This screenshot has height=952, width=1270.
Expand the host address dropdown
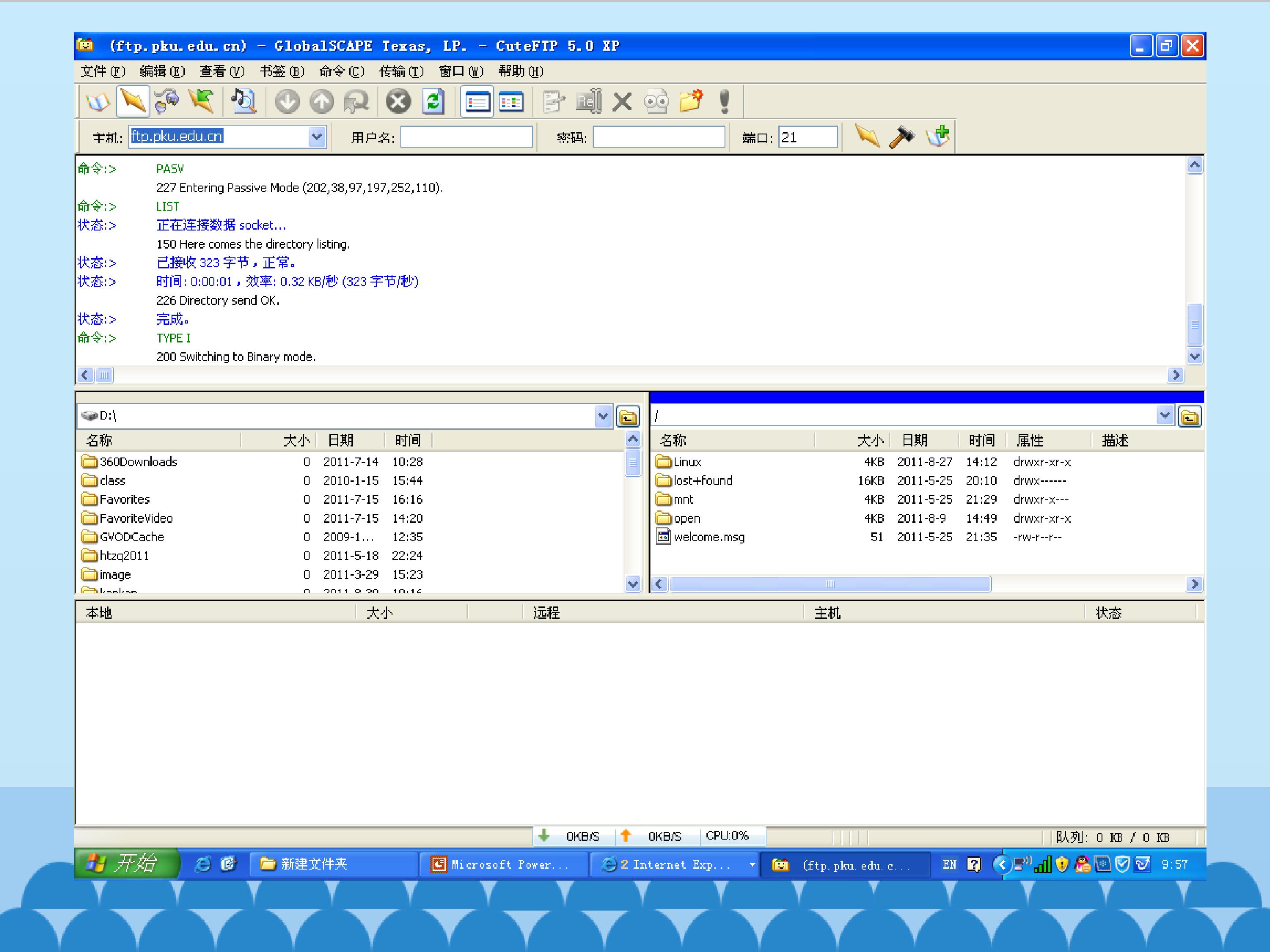tap(316, 137)
